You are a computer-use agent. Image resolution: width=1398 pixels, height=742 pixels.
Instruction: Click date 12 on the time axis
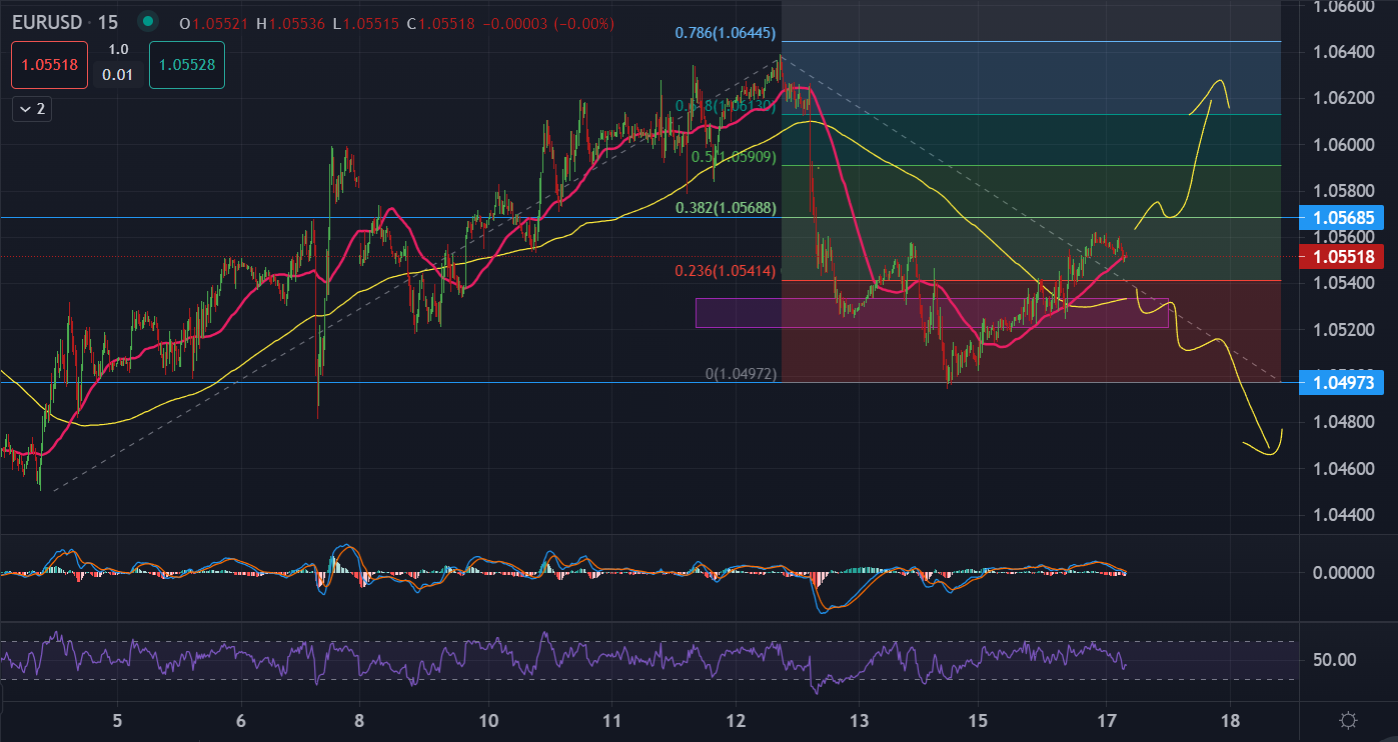pyautogui.click(x=736, y=721)
